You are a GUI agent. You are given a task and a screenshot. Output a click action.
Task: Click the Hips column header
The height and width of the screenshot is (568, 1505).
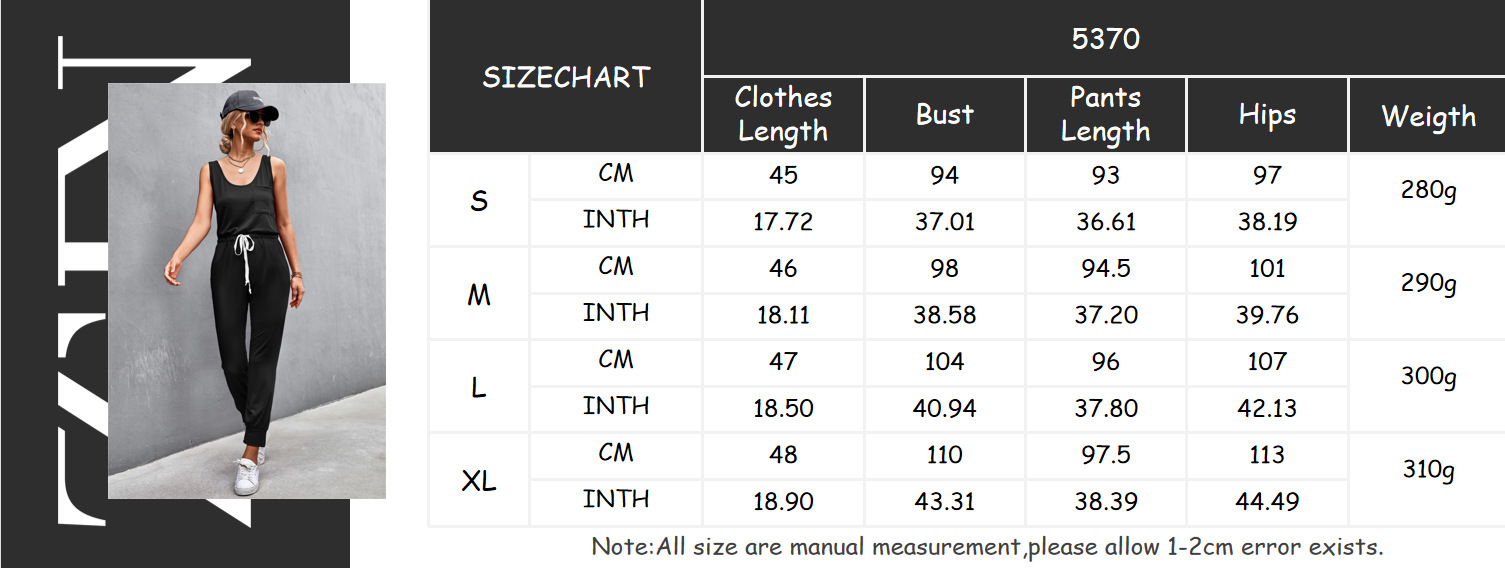pos(1266,114)
